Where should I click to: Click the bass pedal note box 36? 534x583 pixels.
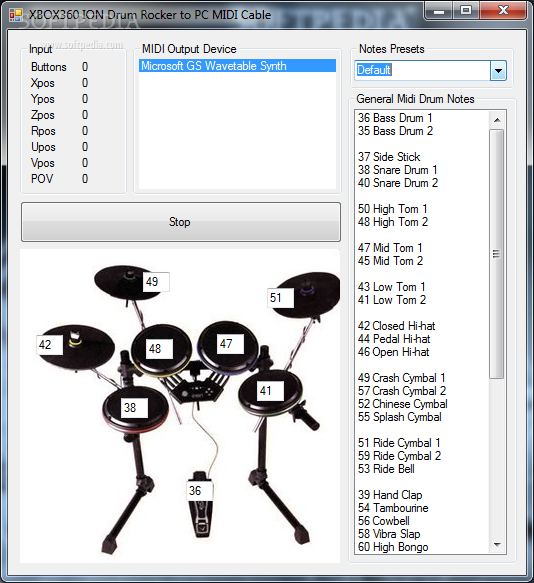click(x=199, y=491)
